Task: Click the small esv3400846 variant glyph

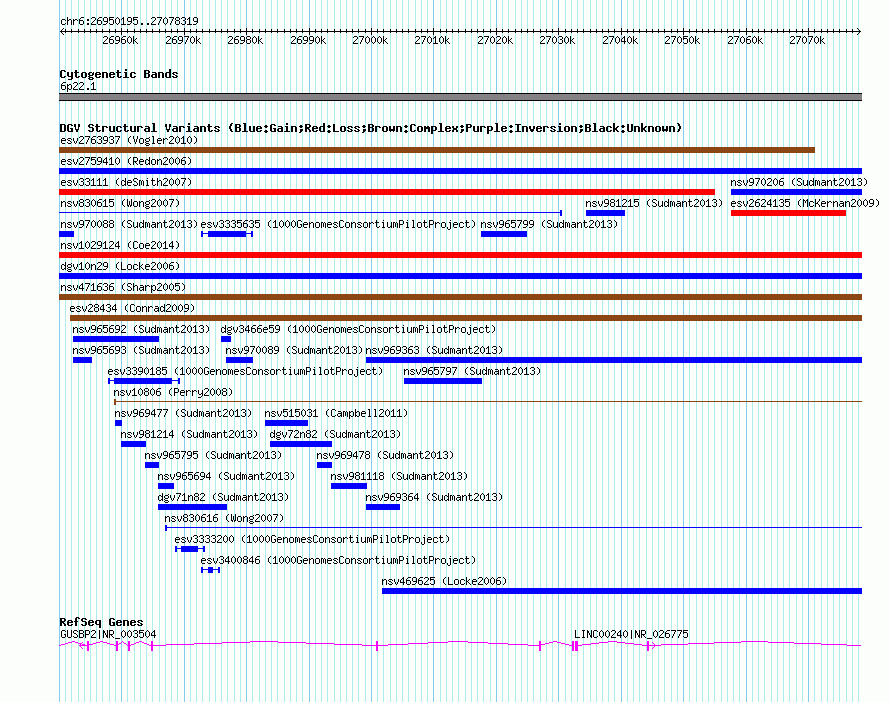Action: (x=211, y=570)
